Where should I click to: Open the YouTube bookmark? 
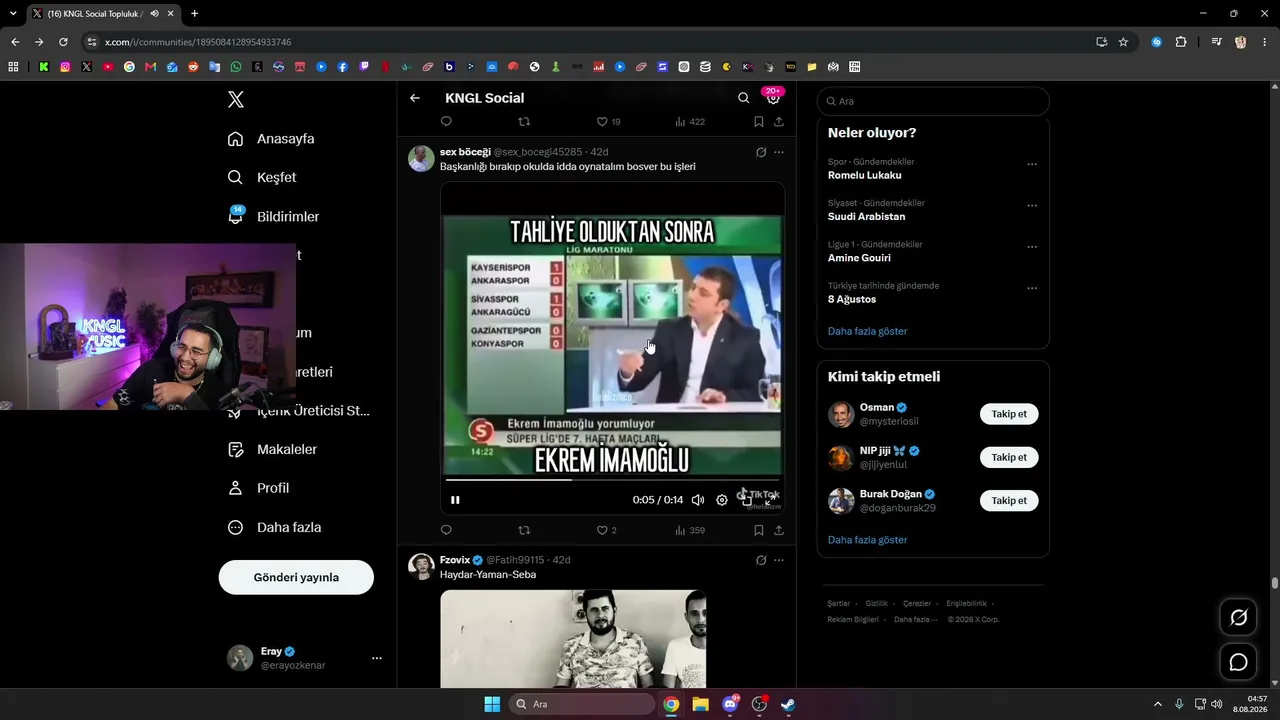point(108,67)
